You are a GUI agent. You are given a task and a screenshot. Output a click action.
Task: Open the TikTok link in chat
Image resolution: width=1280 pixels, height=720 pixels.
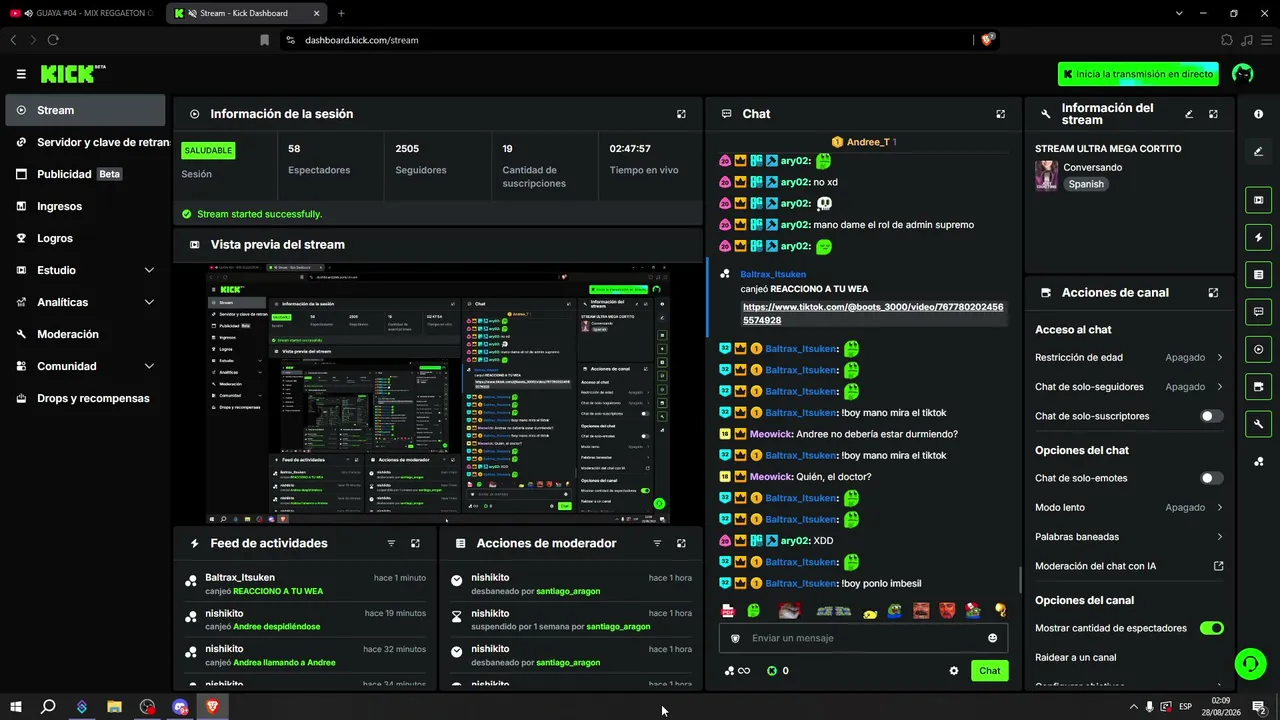[x=873, y=314]
